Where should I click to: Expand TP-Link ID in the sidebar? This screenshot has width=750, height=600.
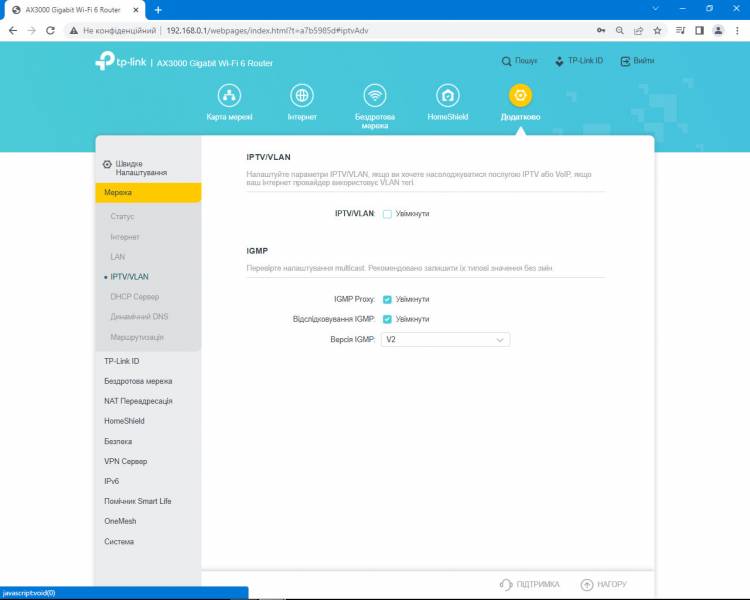[121, 361]
